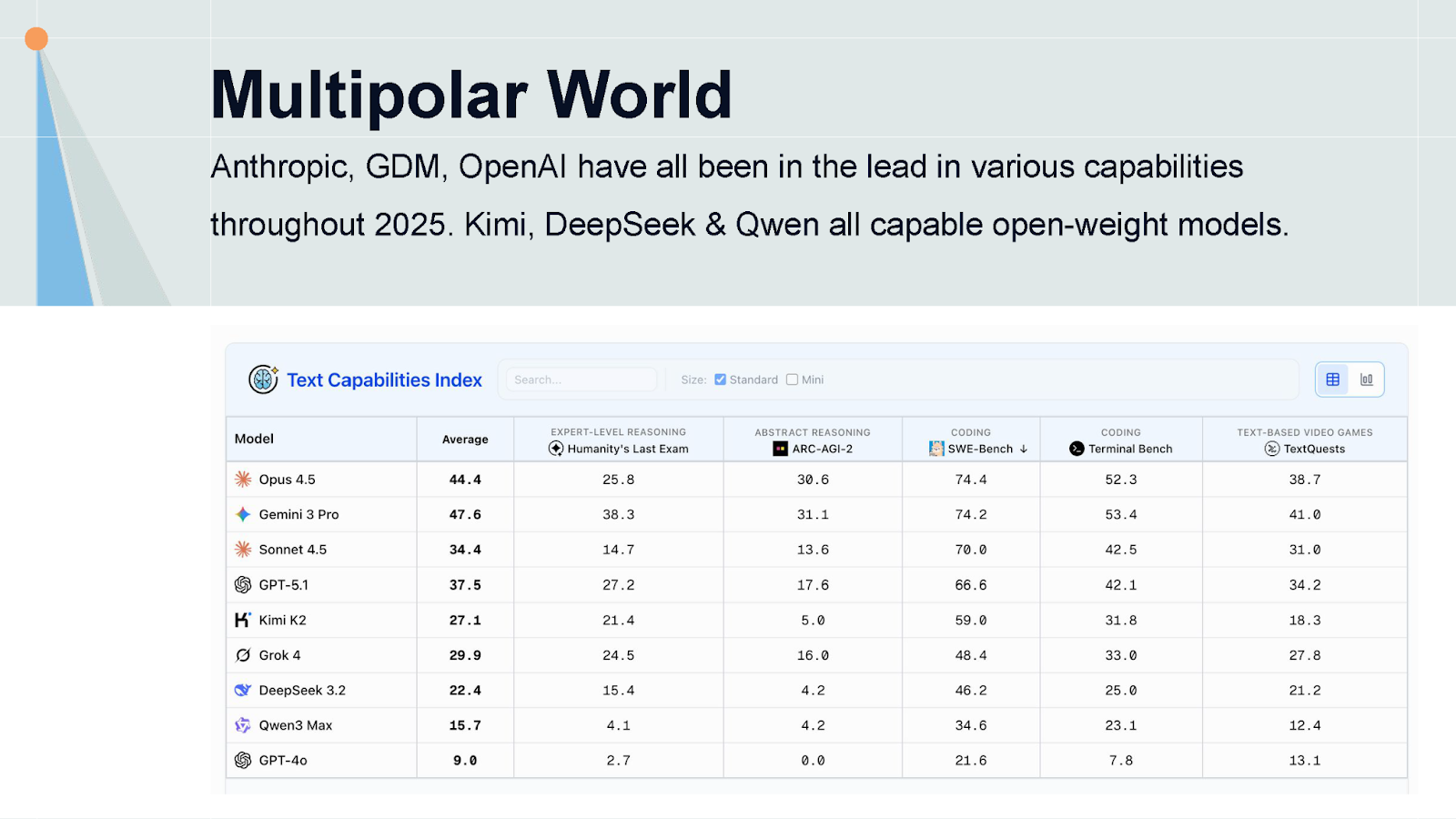Click the Kimi K2 logo icon
The height and width of the screenshot is (819, 1456).
[243, 620]
